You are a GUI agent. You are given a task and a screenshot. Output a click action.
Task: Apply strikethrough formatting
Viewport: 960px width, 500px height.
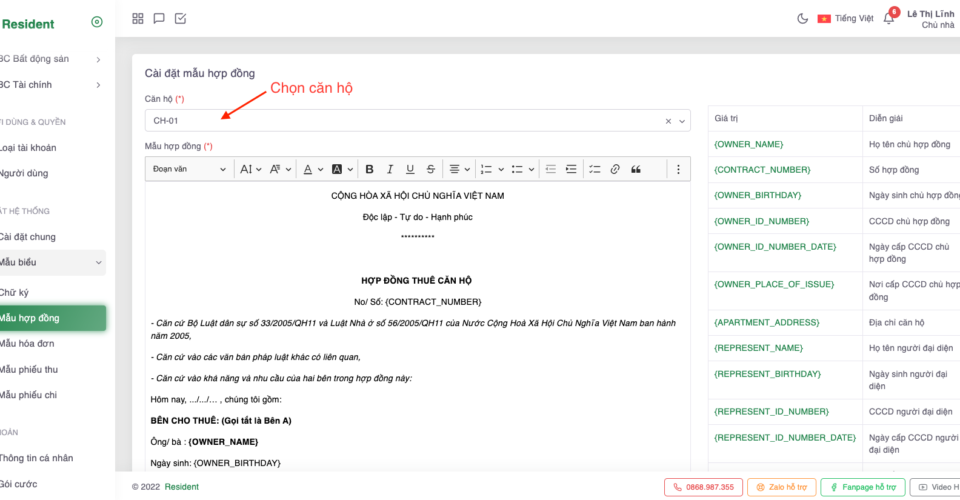pyautogui.click(x=430, y=169)
